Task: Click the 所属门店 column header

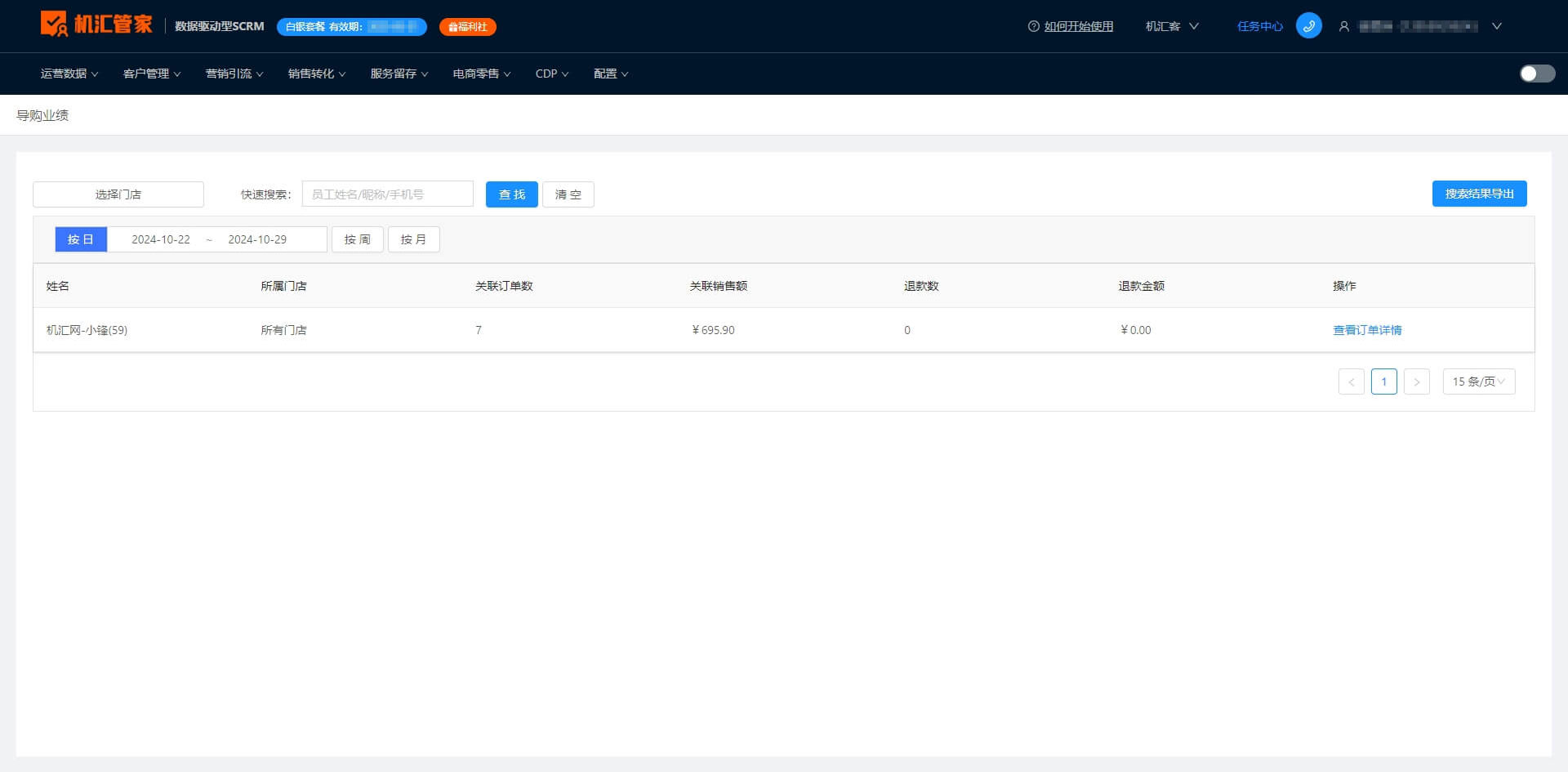Action: (x=284, y=286)
